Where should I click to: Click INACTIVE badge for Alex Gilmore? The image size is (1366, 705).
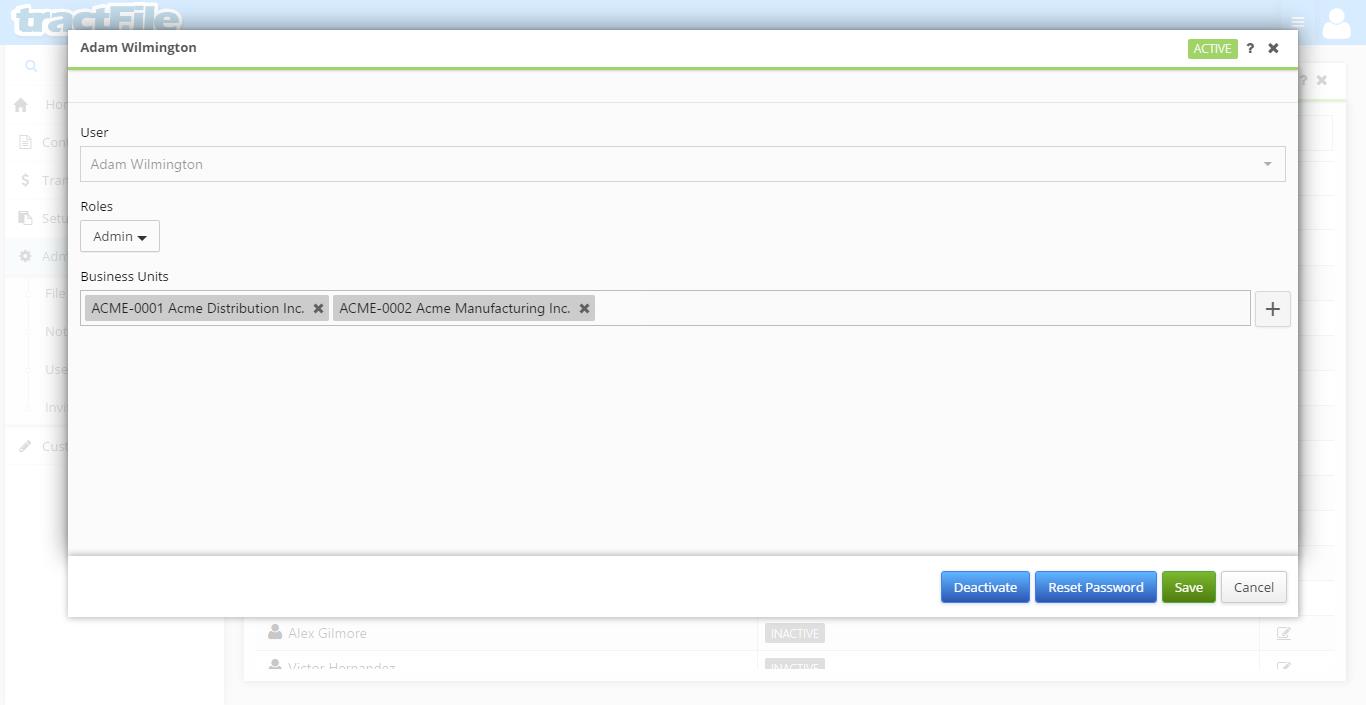pyautogui.click(x=795, y=633)
